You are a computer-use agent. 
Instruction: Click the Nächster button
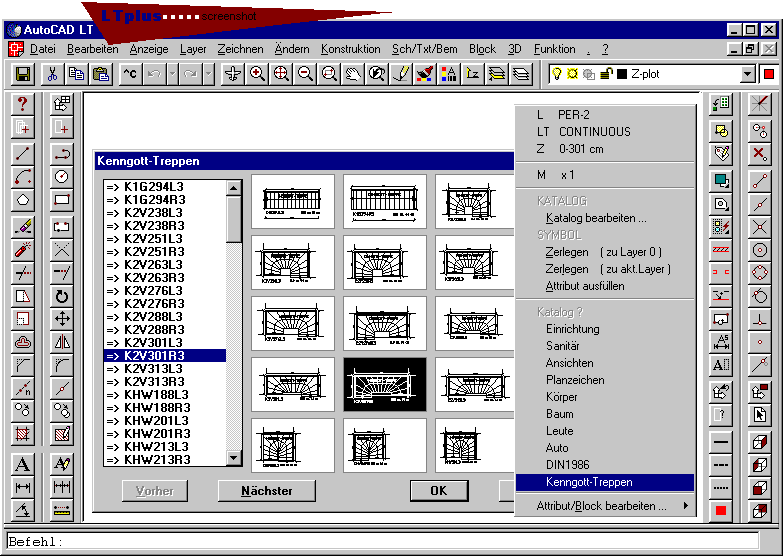tap(267, 491)
